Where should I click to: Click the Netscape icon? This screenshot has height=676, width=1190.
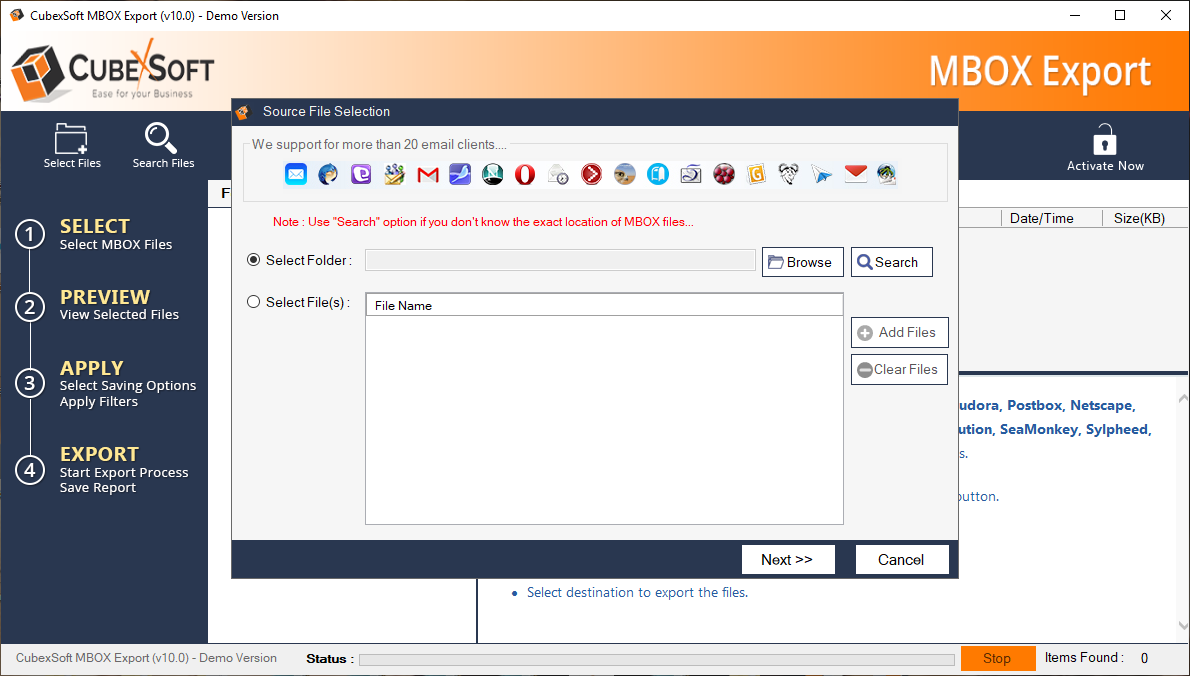pos(492,175)
